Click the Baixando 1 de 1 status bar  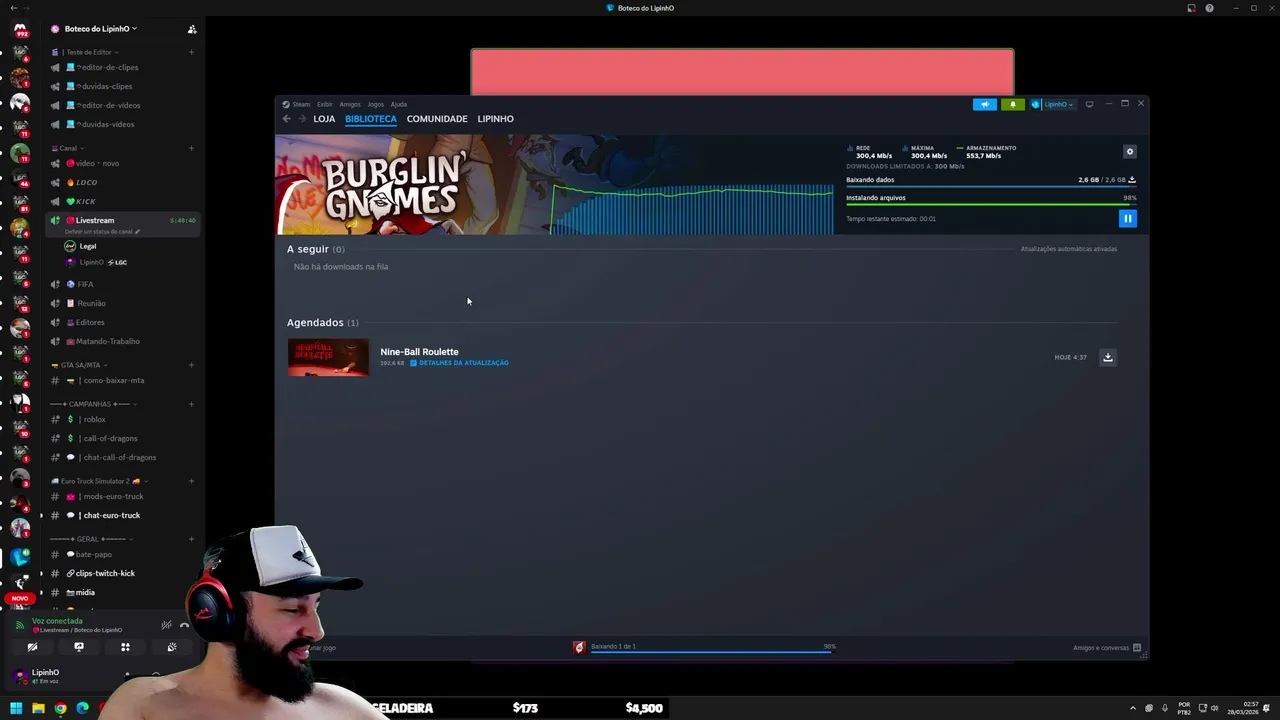pyautogui.click(x=704, y=648)
